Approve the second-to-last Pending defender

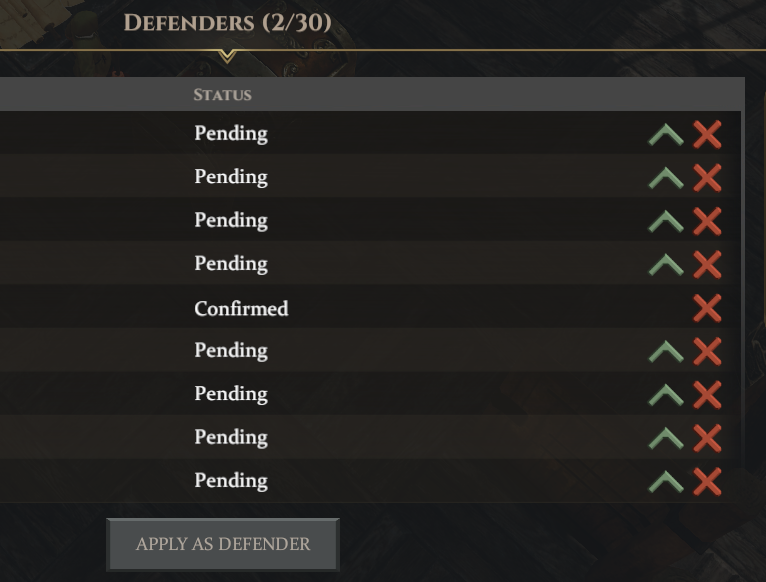pyautogui.click(x=665, y=438)
